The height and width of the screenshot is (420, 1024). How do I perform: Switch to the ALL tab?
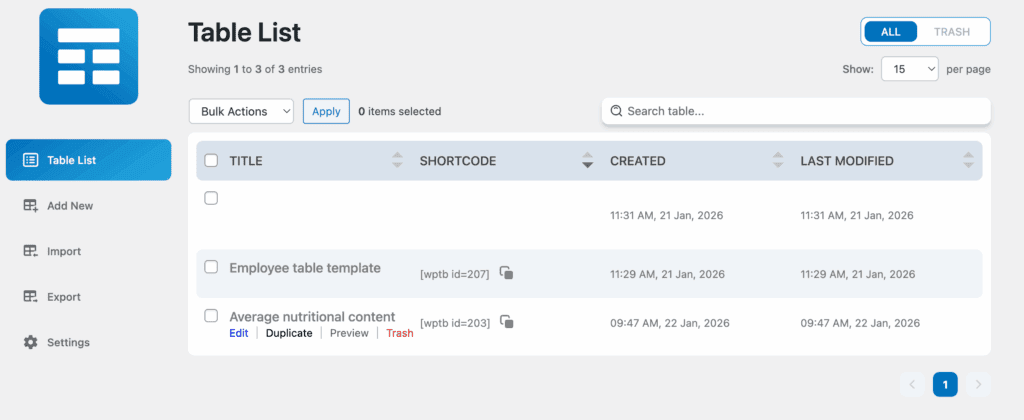tap(890, 31)
